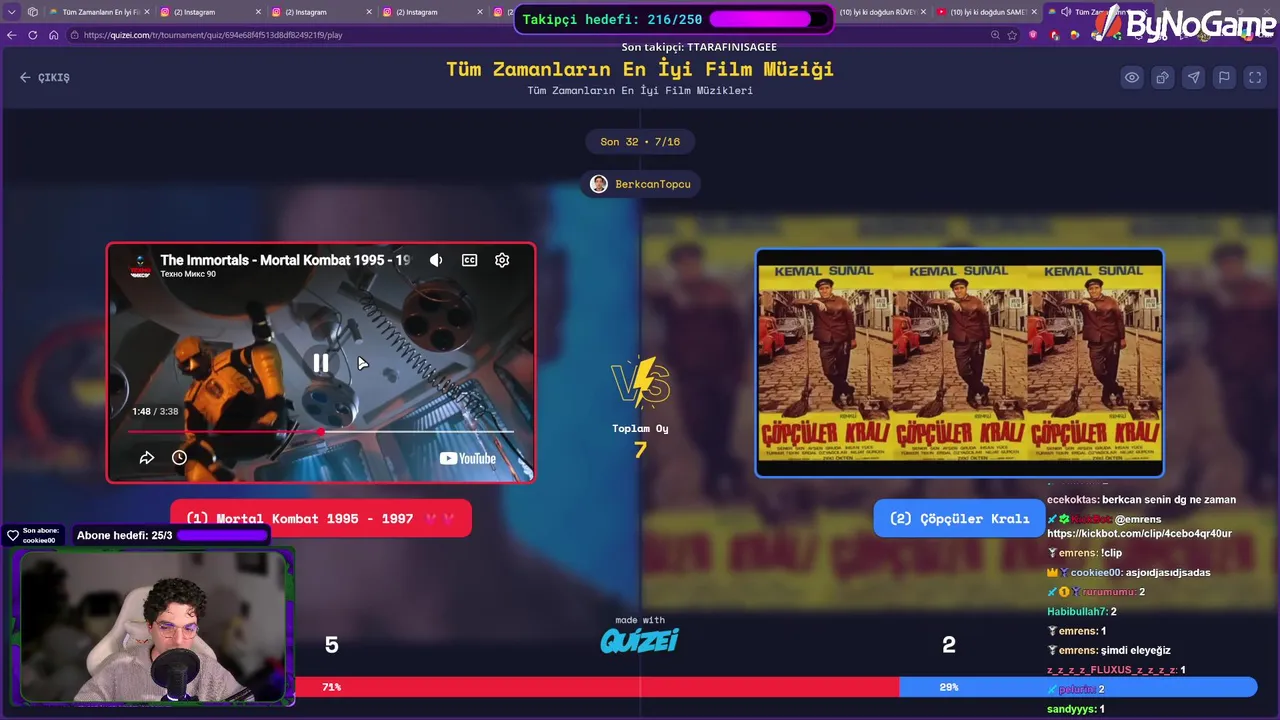Click the copy link icon in header
Image resolution: width=1280 pixels, height=720 pixels.
click(x=1163, y=77)
